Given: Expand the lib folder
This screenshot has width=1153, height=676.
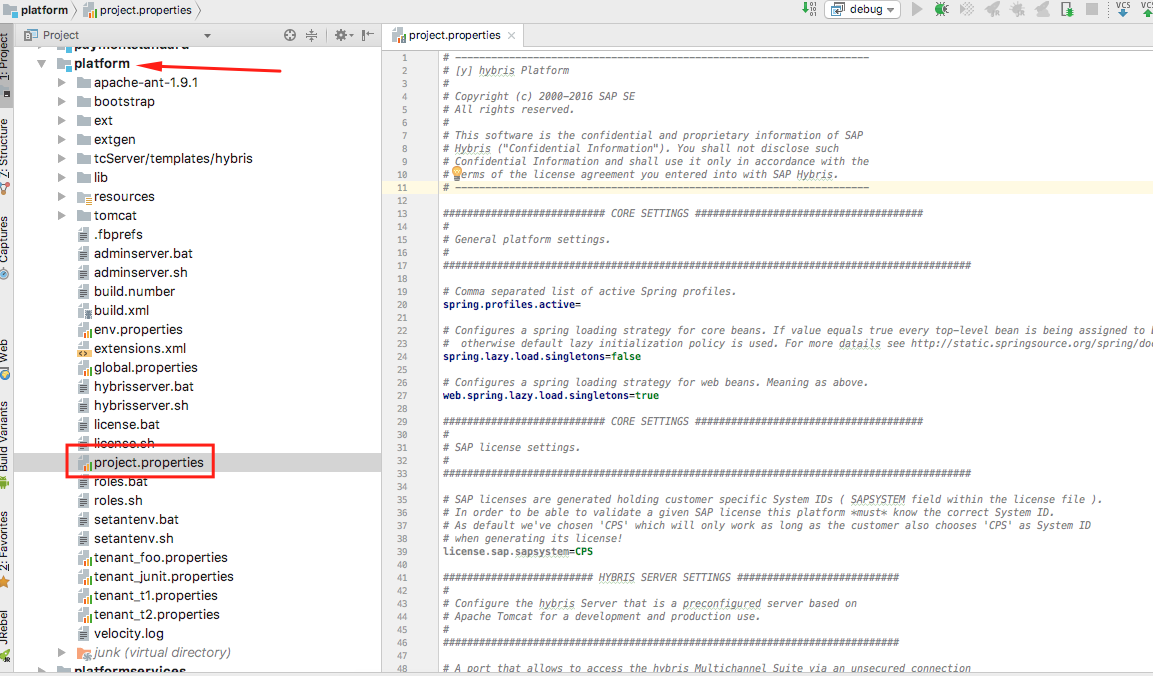Looking at the screenshot, I should pos(62,177).
